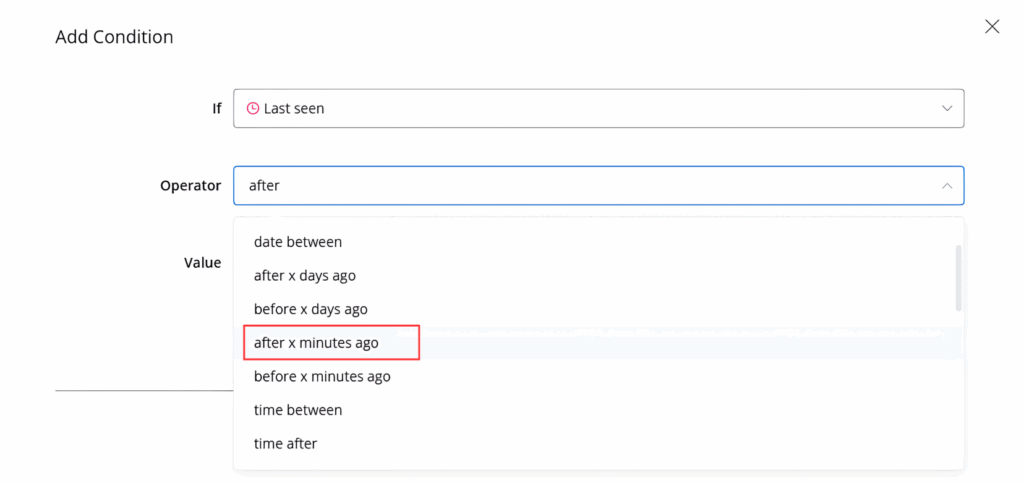The height and width of the screenshot is (483, 1024).
Task: Pick "time after" from the operator list
Action: (x=285, y=444)
